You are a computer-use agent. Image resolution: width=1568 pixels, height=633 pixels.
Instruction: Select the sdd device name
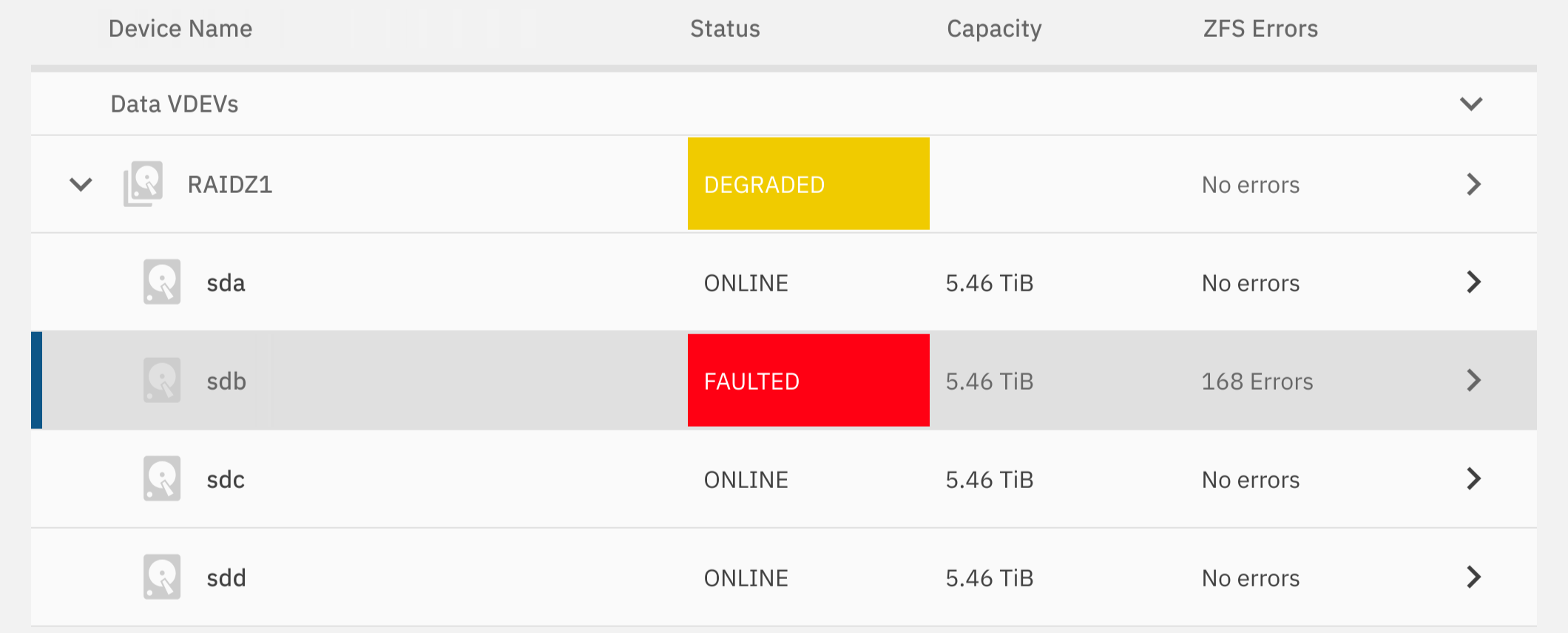(x=226, y=578)
